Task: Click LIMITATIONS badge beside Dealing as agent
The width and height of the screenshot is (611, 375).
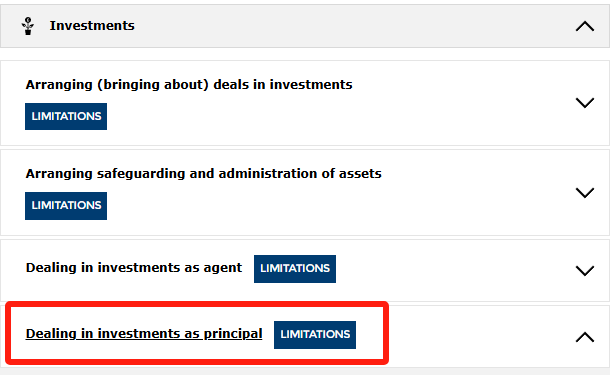Action: (x=295, y=269)
